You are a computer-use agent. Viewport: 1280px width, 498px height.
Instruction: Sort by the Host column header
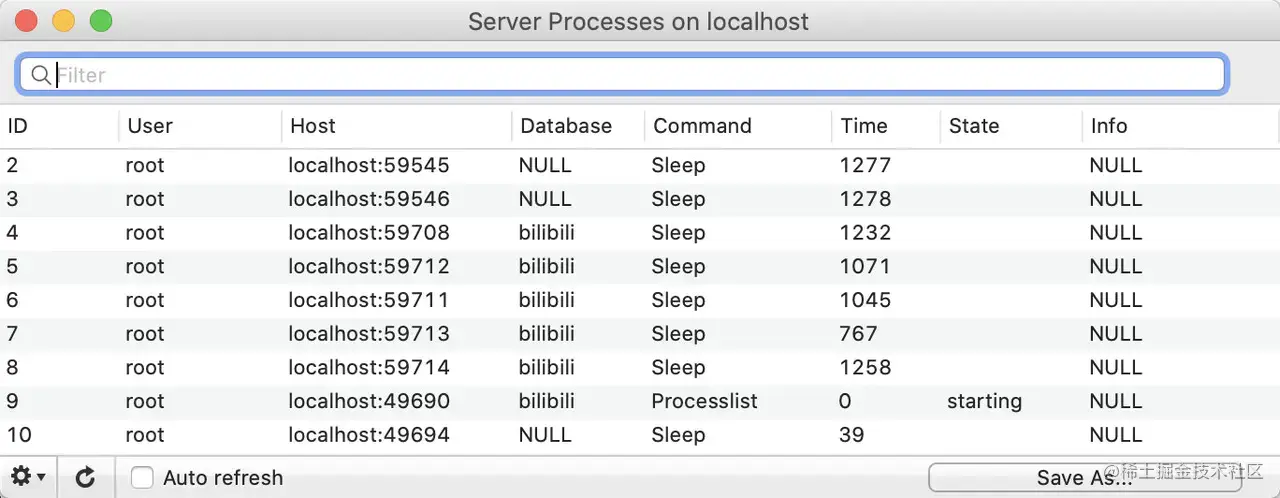coord(313,126)
